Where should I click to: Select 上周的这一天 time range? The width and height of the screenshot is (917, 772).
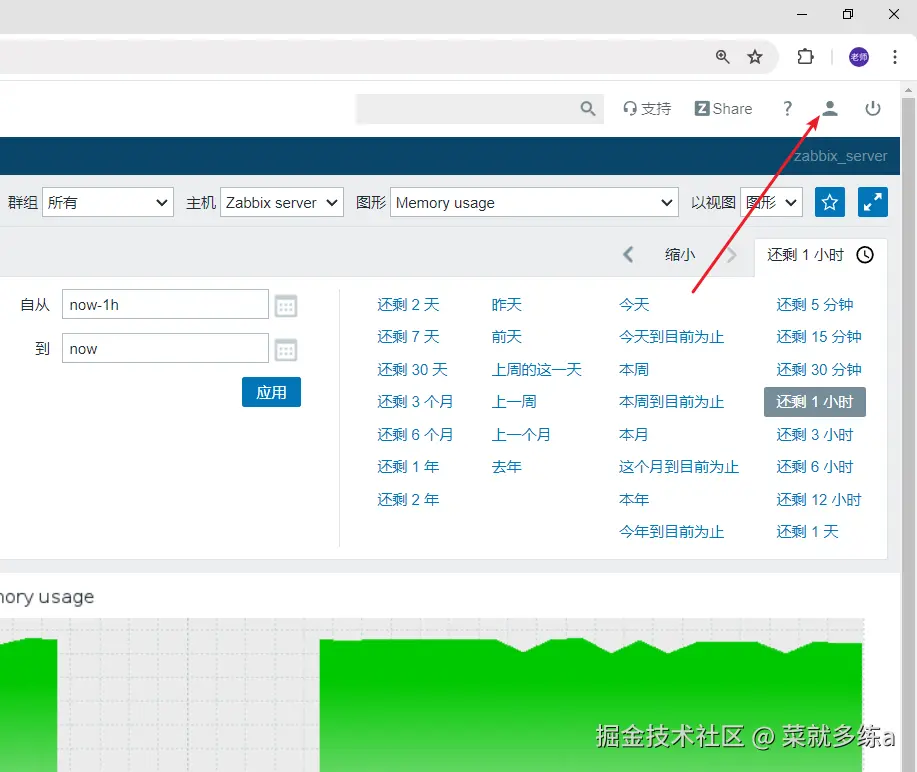[536, 370]
